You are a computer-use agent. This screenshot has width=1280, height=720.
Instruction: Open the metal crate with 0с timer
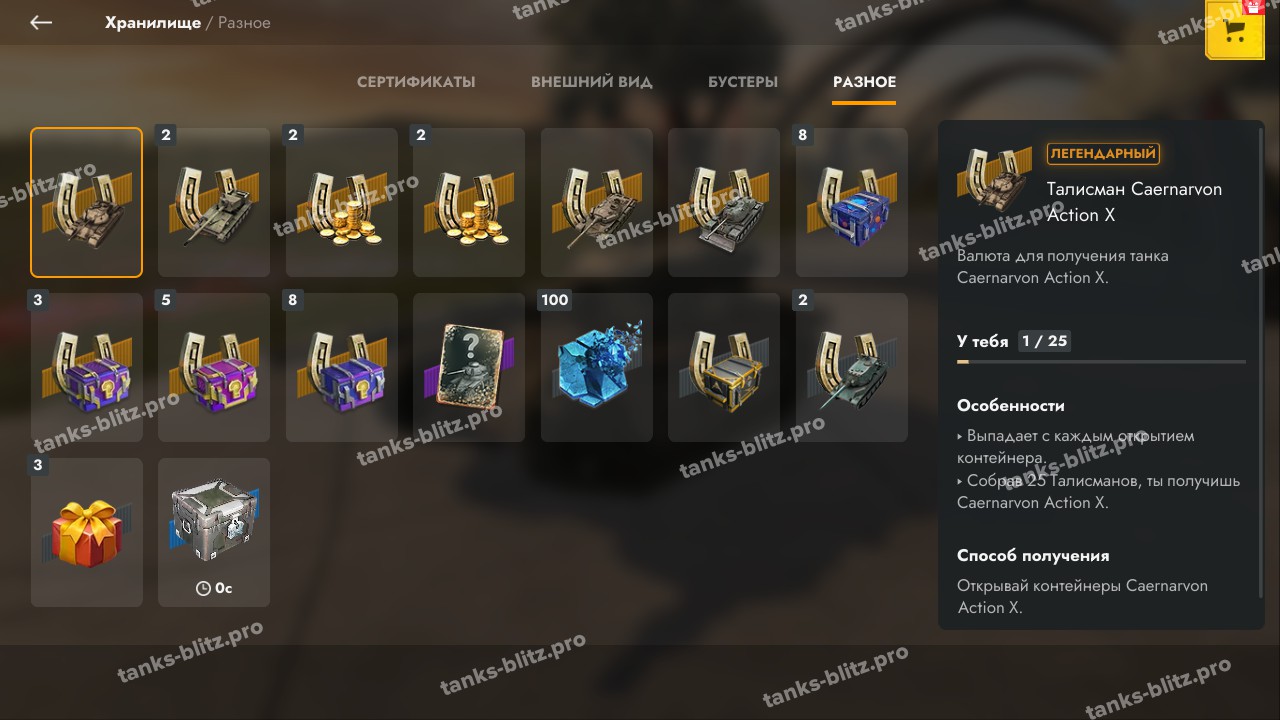tap(214, 532)
